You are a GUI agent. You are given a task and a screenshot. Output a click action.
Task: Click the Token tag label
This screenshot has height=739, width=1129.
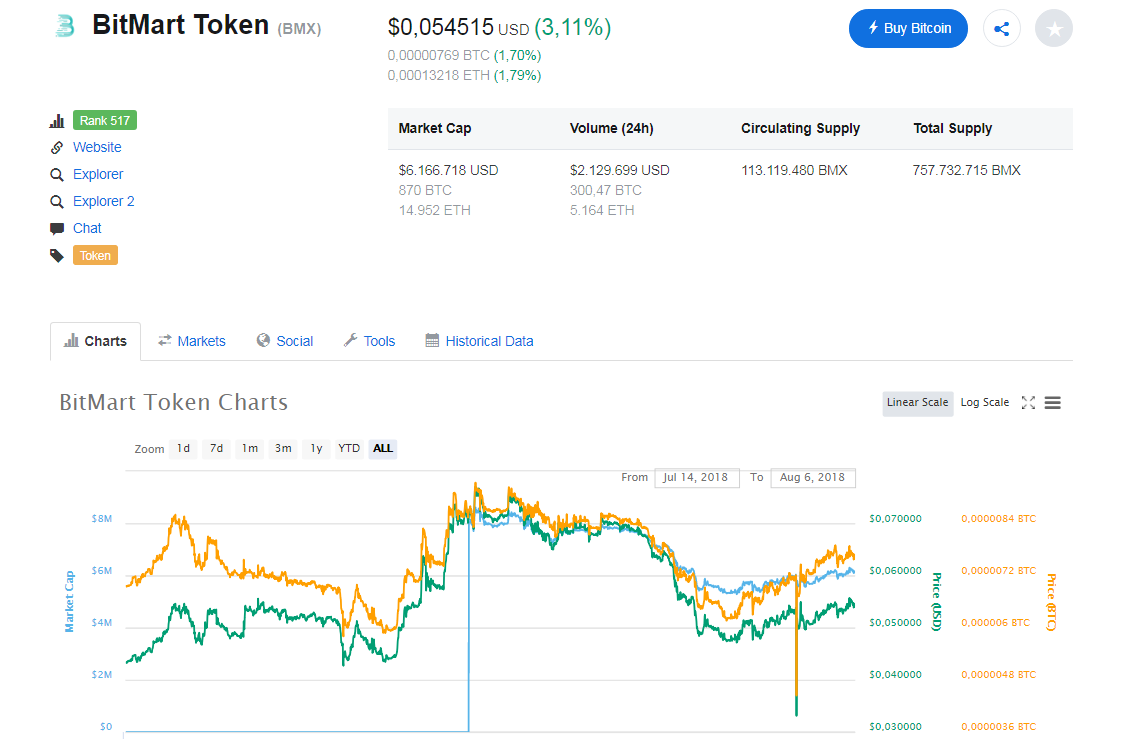[95, 255]
